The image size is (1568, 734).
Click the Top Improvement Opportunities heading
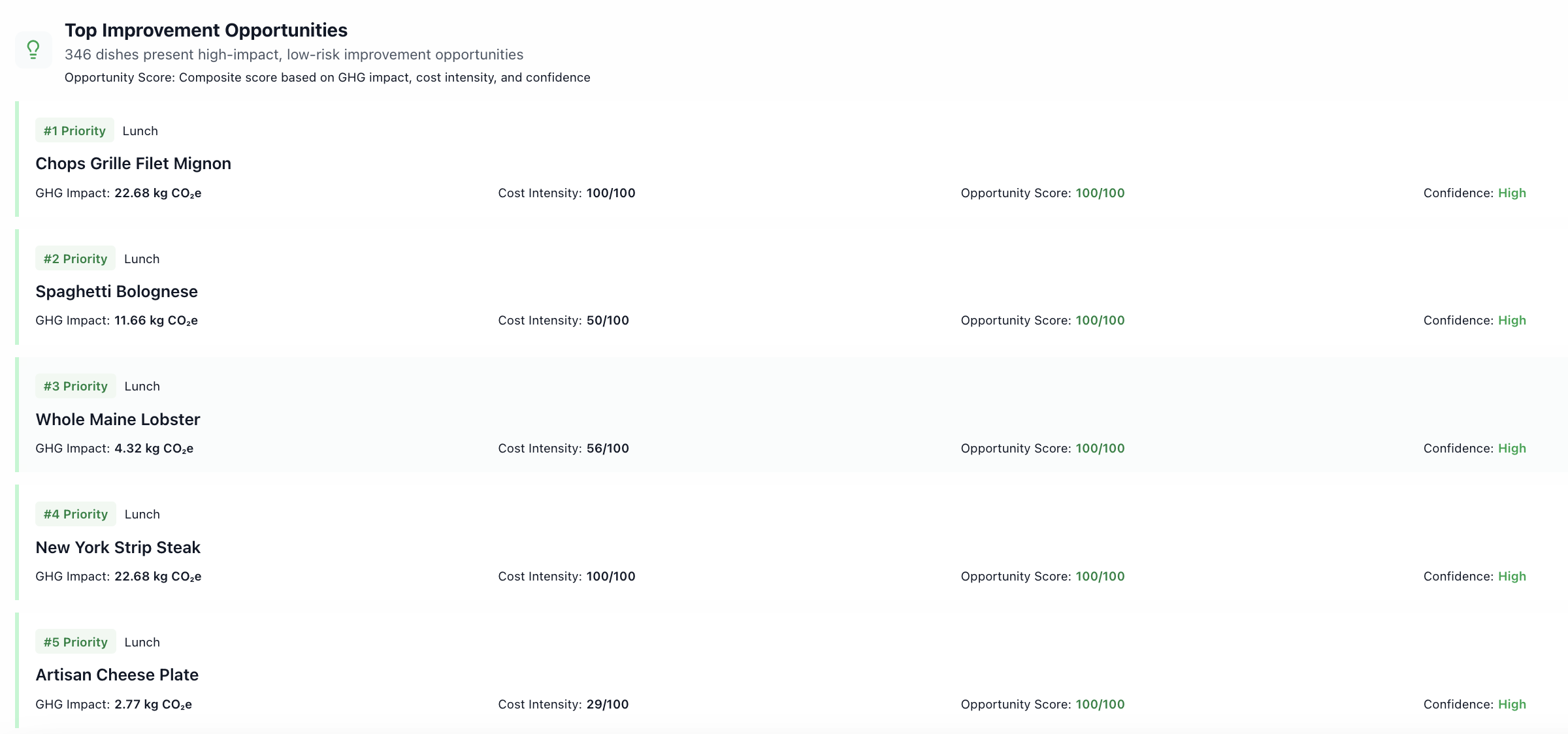206,30
